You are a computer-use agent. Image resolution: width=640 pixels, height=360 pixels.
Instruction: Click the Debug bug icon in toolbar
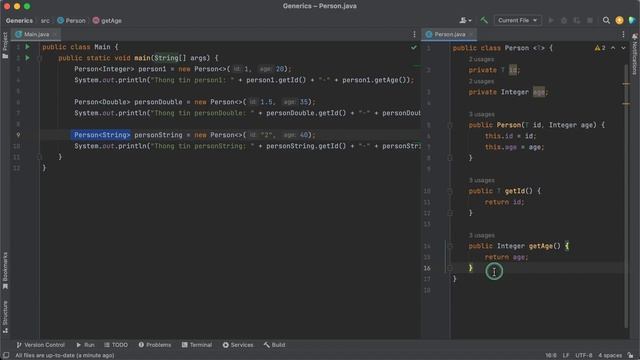[x=564, y=20]
